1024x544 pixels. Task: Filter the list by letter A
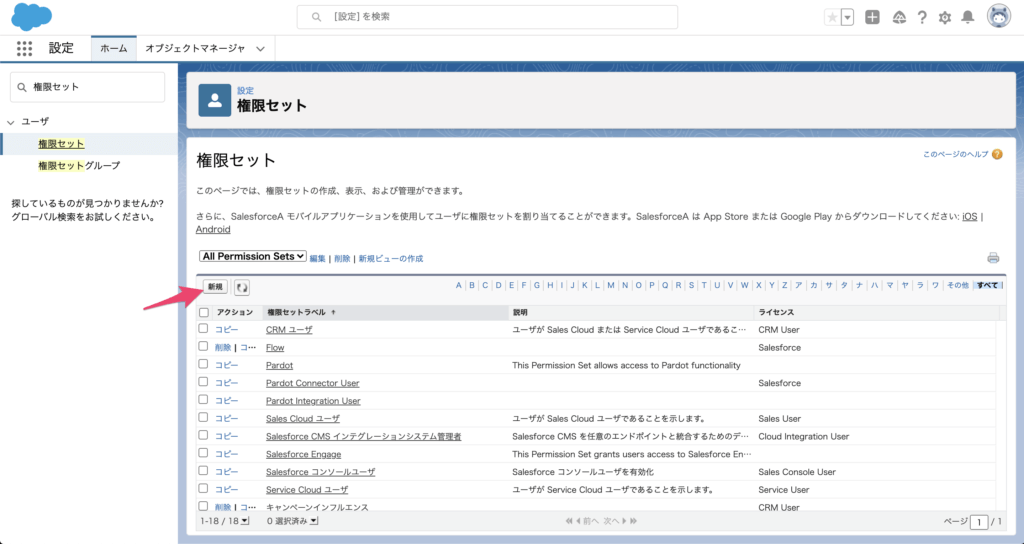(x=459, y=285)
